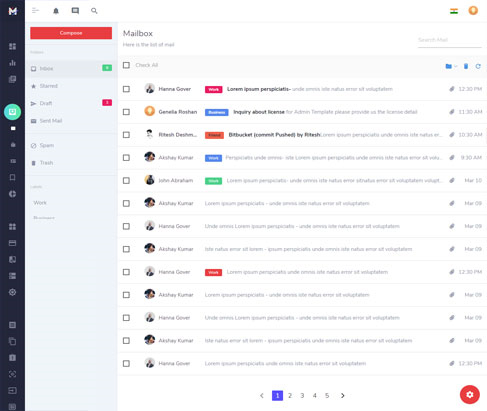Open the red settings gear floating button
Screen dimensions: 487x411
coord(470,395)
